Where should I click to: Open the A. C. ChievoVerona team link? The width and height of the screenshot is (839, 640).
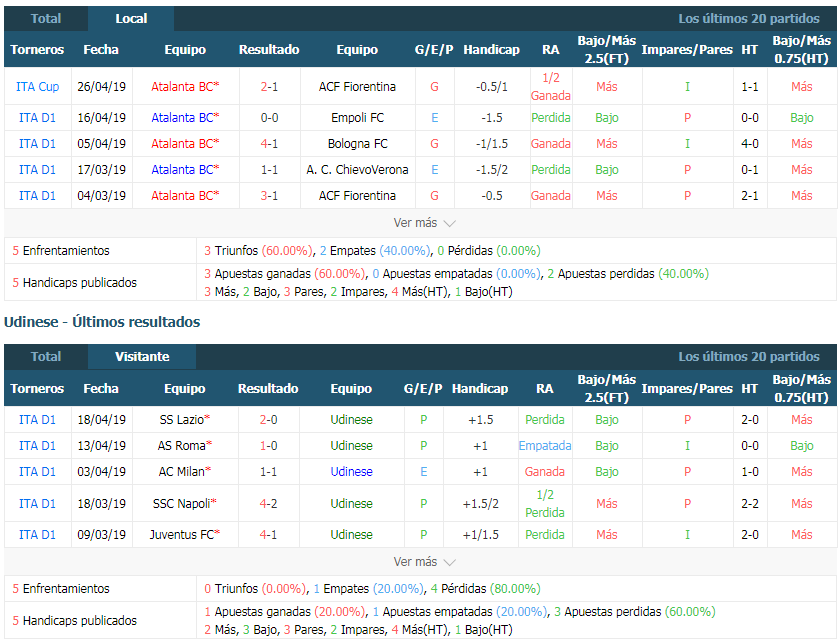coord(357,170)
